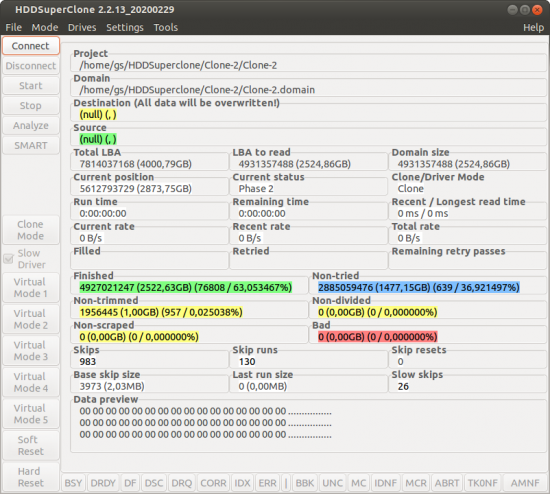
Task: Click the Start button
Action: pyautogui.click(x=31, y=86)
